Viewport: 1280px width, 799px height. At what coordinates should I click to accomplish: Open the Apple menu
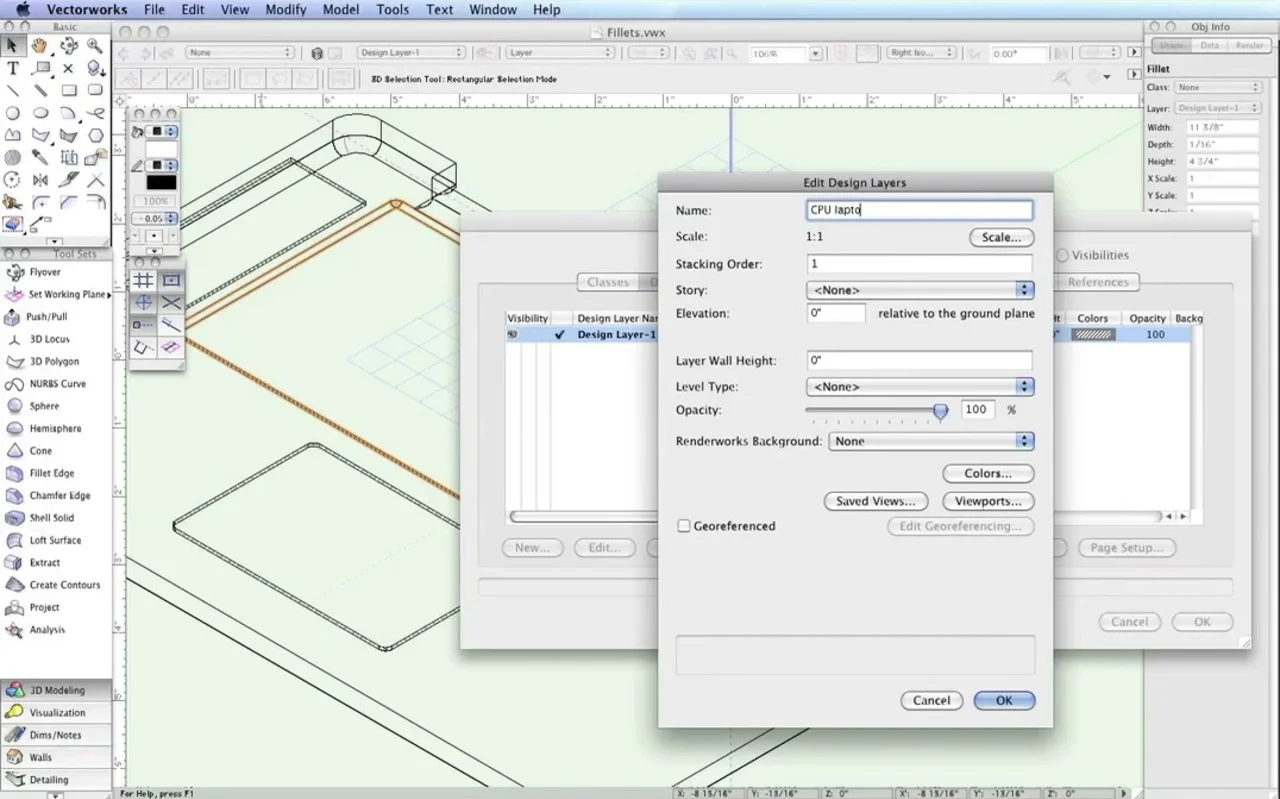coord(22,9)
